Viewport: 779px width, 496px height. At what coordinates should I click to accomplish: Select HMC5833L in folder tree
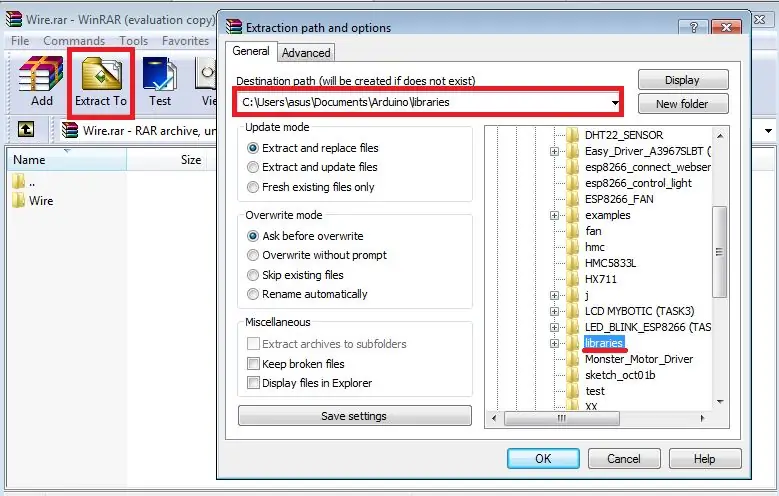[x=611, y=263]
